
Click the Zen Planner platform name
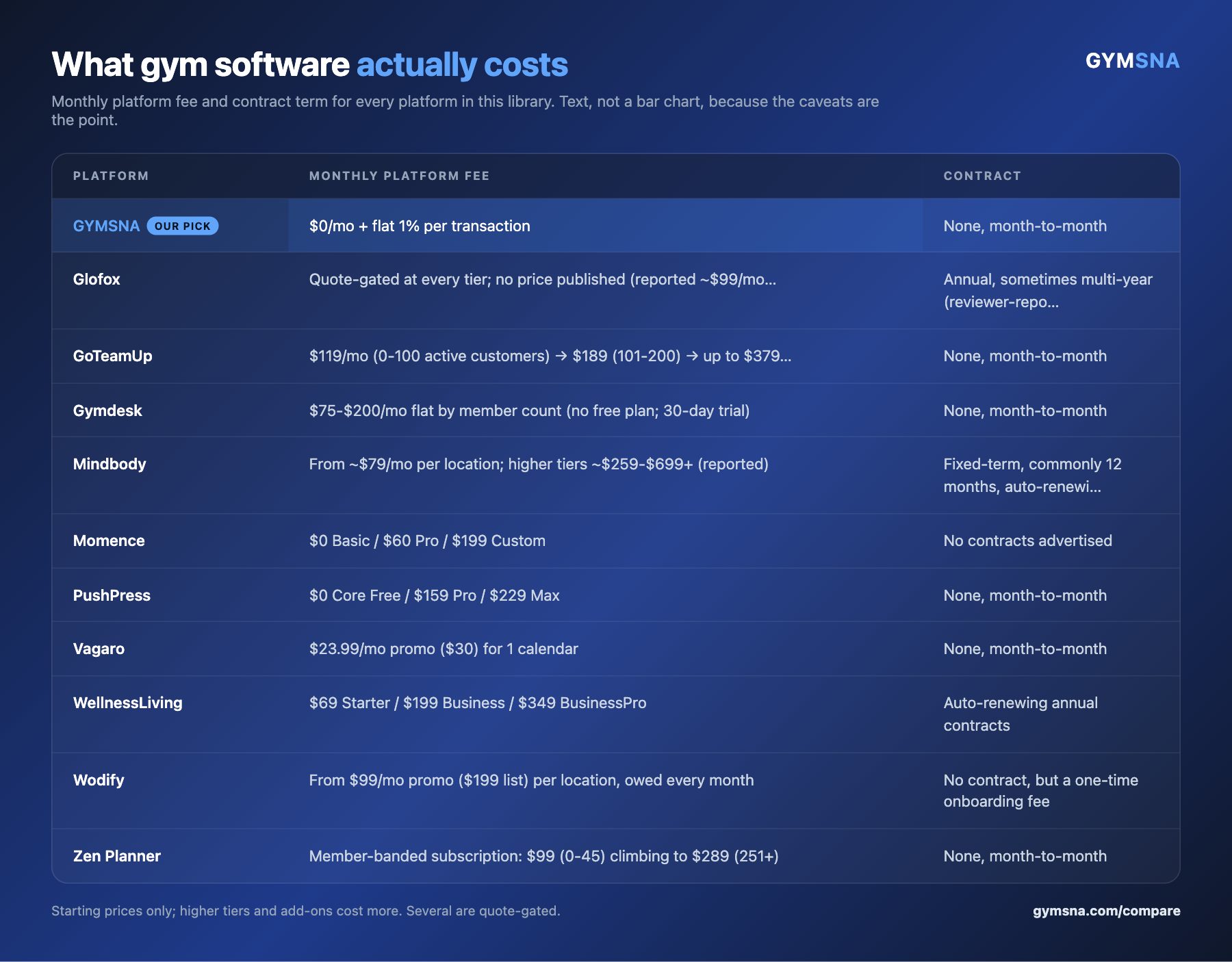[x=117, y=856]
